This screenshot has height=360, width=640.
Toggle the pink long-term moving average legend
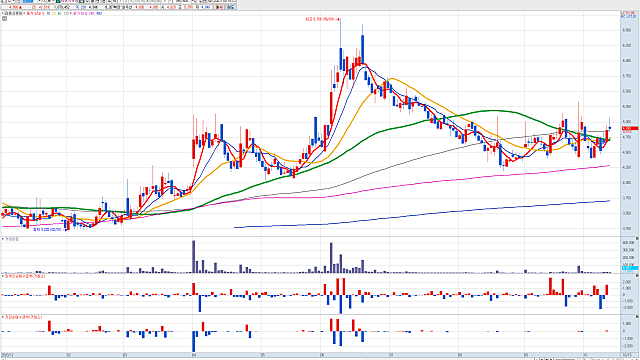point(82,13)
